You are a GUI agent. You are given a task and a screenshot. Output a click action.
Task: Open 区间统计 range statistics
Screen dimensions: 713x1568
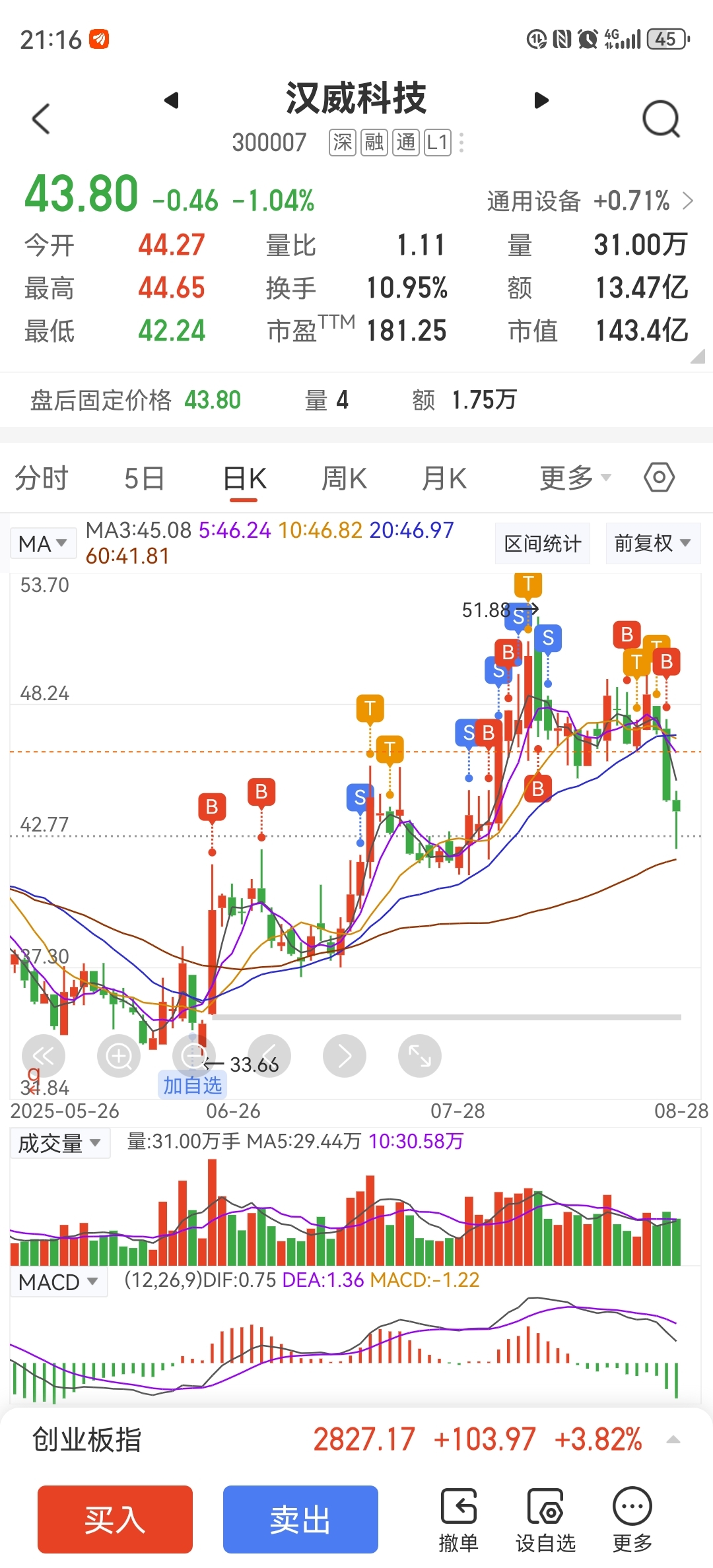[x=543, y=543]
